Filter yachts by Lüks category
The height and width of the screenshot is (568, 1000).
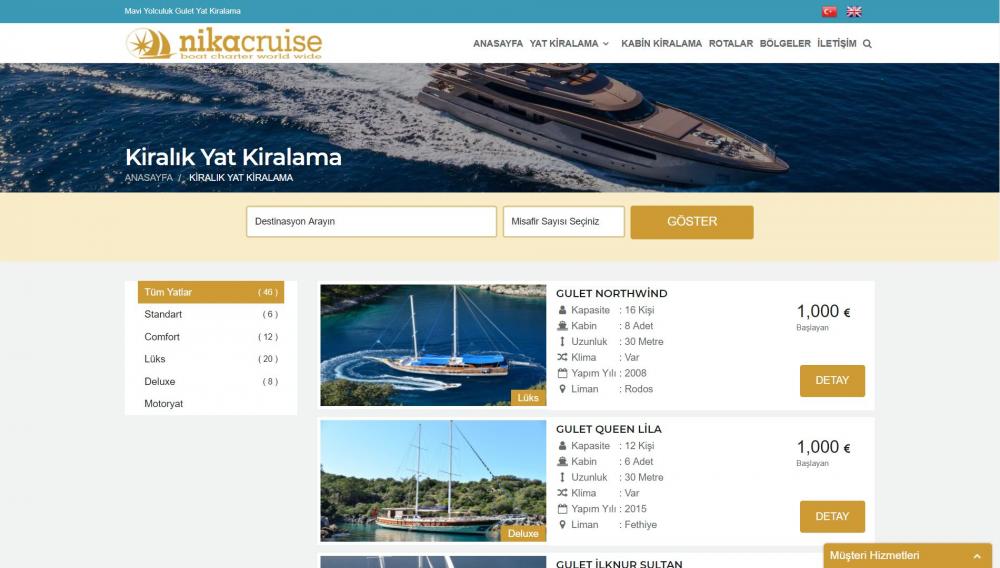pos(211,359)
